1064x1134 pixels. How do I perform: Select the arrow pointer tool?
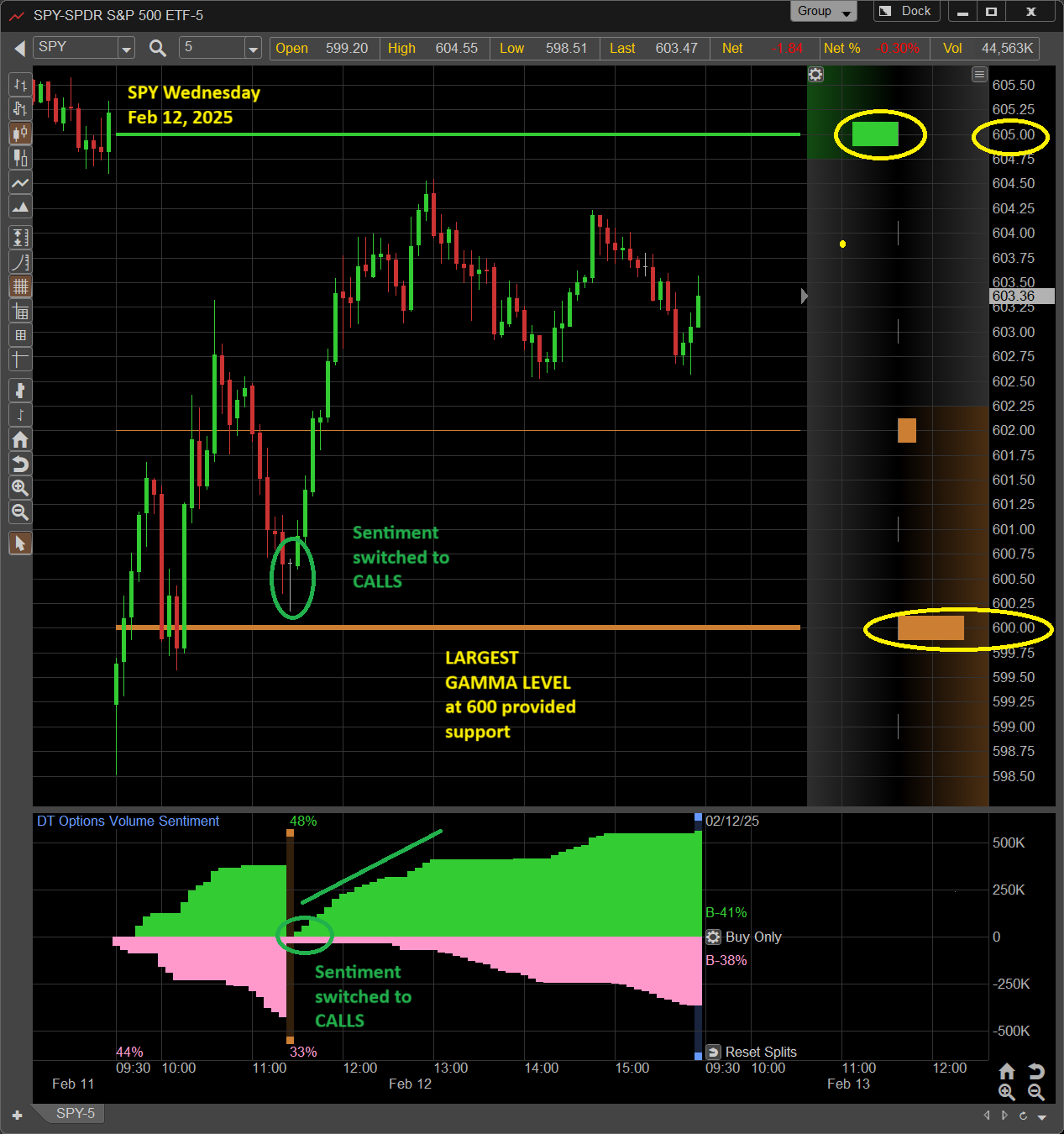(x=20, y=543)
